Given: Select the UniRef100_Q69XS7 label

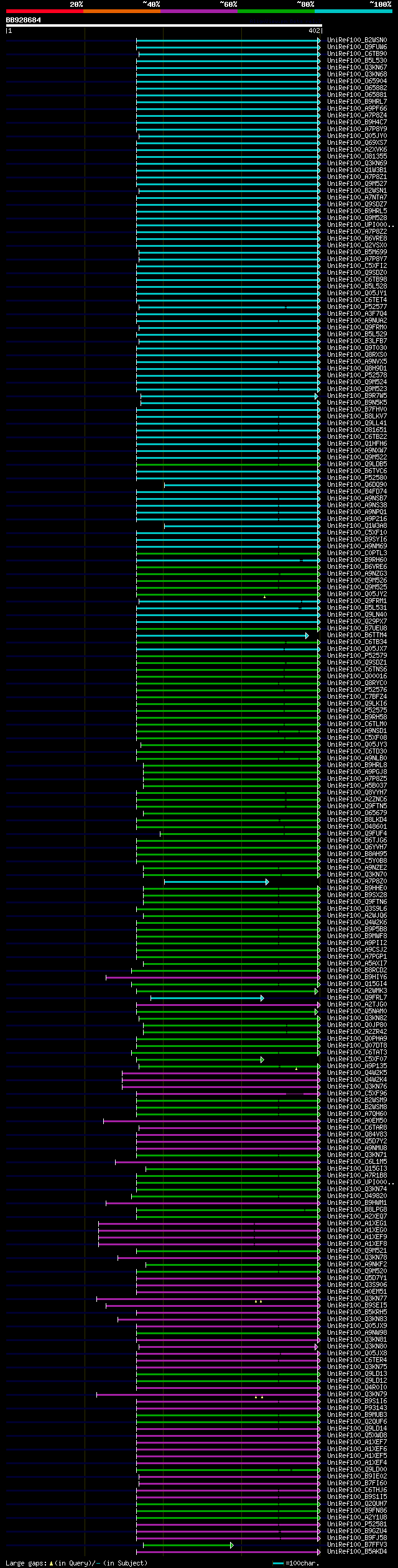Looking at the screenshot, I should click(x=357, y=143).
